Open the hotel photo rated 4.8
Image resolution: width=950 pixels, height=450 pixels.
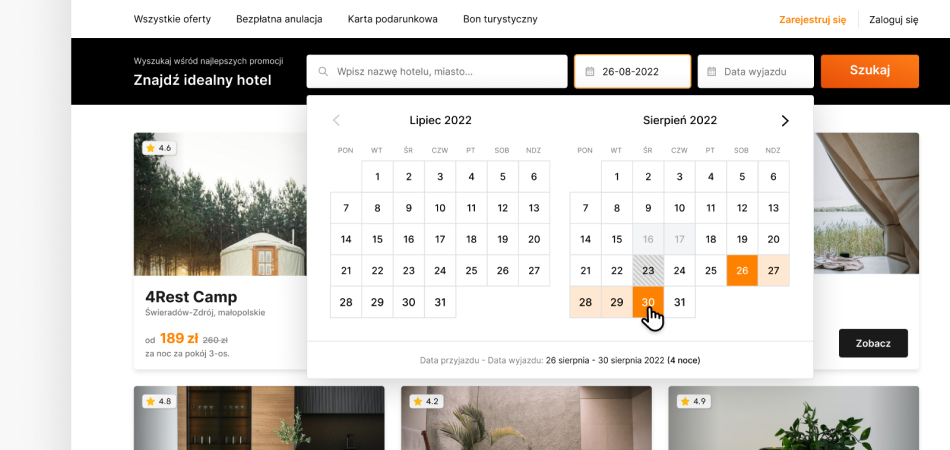point(259,418)
